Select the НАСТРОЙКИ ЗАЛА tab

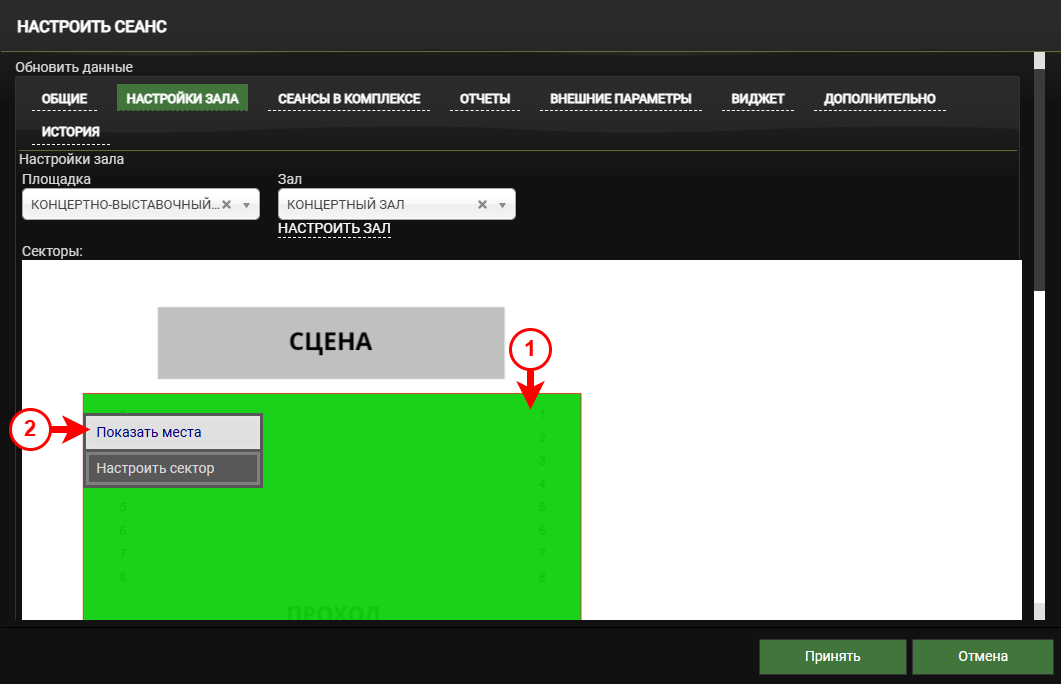coord(182,99)
